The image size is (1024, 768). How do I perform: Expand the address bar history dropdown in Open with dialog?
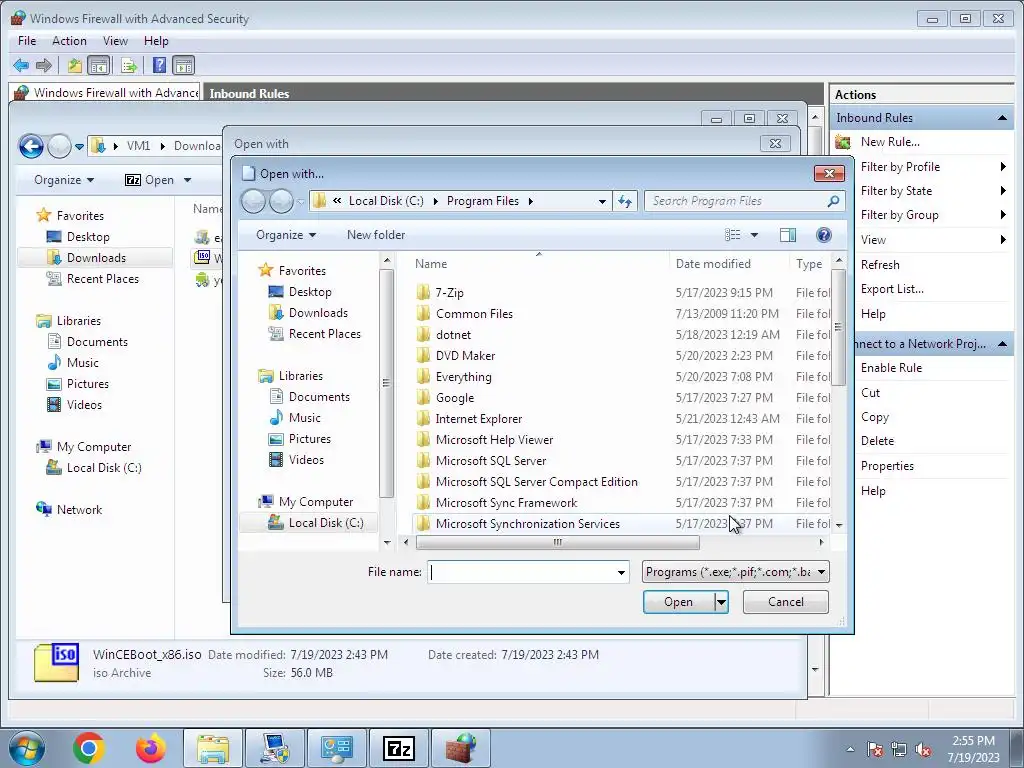coord(602,201)
